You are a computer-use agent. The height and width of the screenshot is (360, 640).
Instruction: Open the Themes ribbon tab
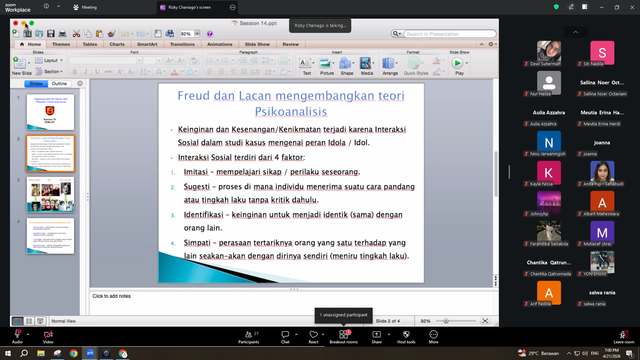coord(61,44)
